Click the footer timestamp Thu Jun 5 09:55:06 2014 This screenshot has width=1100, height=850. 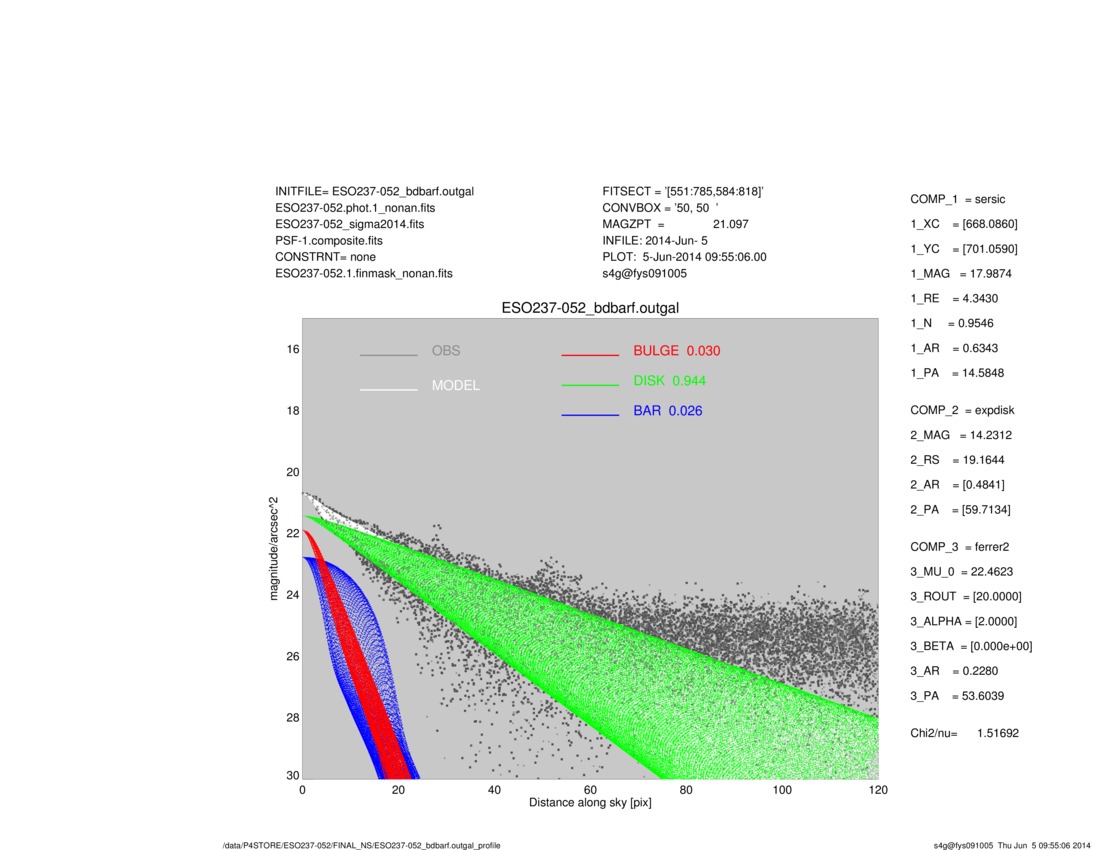point(1044,846)
